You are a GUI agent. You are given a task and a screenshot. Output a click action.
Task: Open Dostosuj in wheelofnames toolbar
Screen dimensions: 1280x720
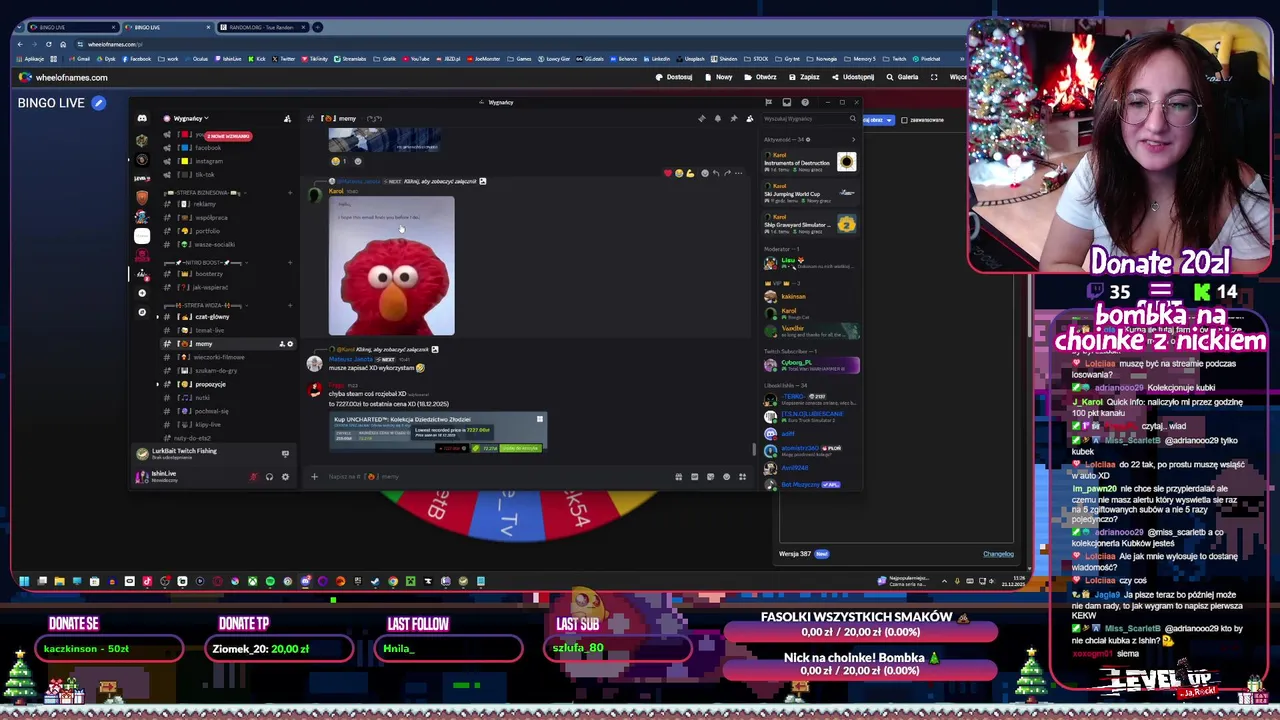[x=674, y=77]
